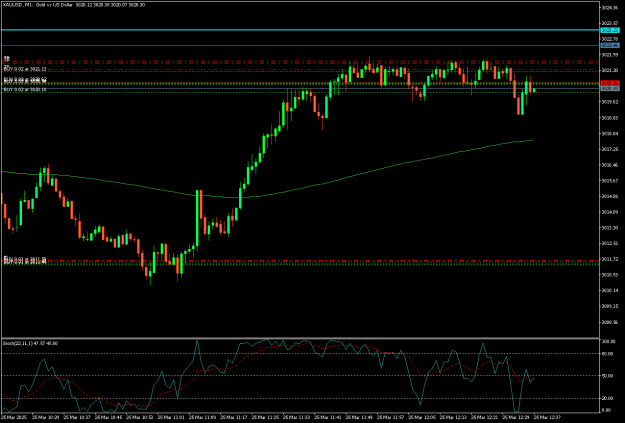Click the 25 Mar 11:01 time label
This screenshot has height=423, width=625.
pos(172,417)
